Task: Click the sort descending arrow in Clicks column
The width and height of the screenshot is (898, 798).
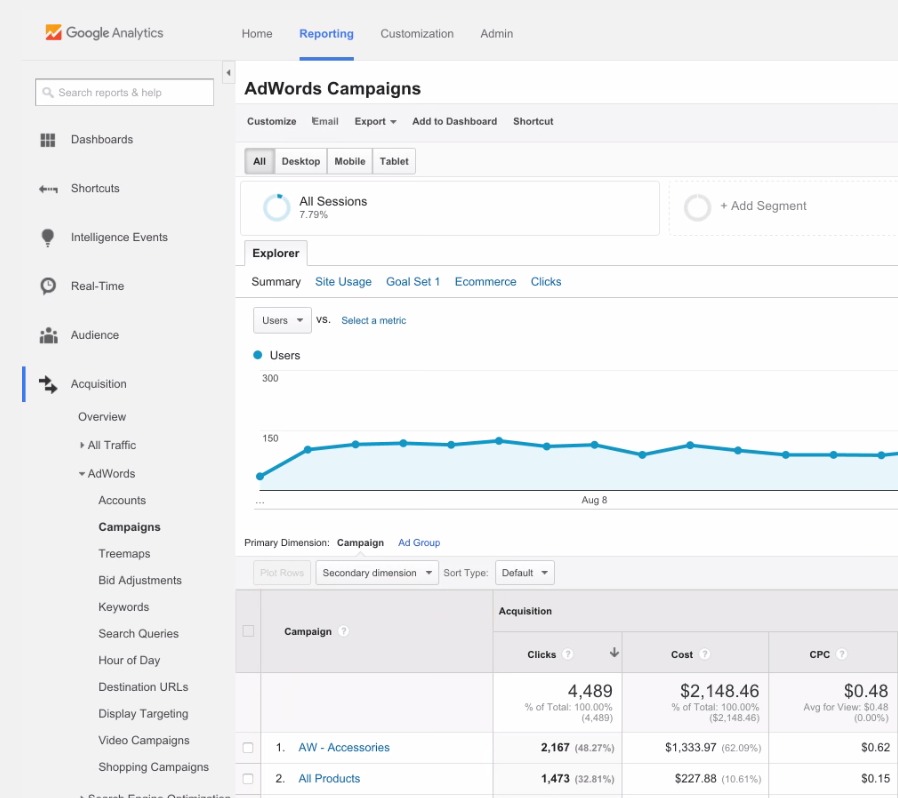Action: click(x=614, y=652)
